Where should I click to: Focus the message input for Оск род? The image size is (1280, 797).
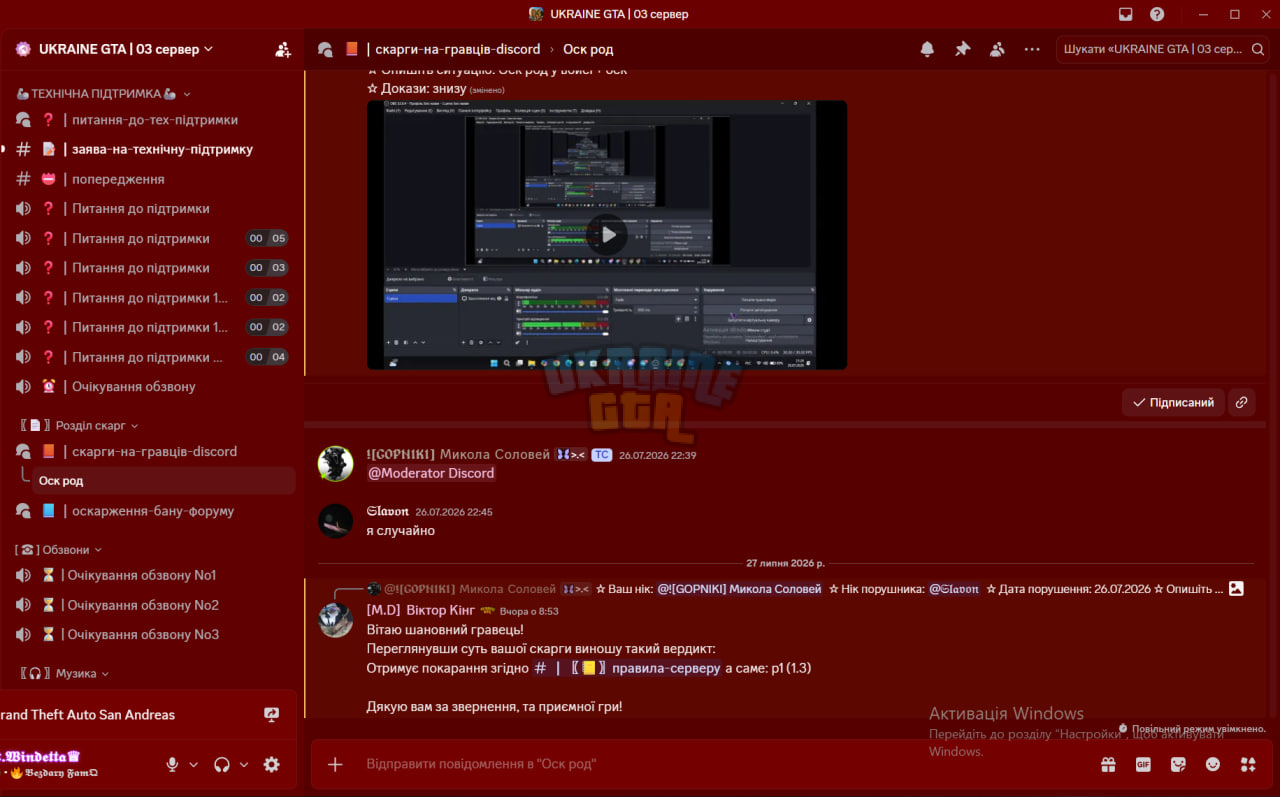click(720, 764)
